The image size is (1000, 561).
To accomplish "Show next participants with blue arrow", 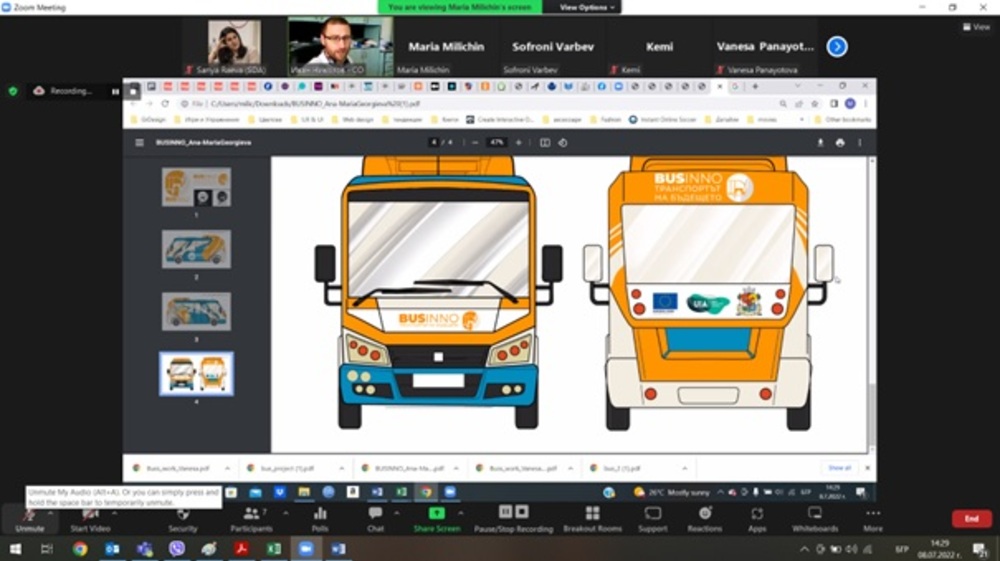I will point(837,47).
